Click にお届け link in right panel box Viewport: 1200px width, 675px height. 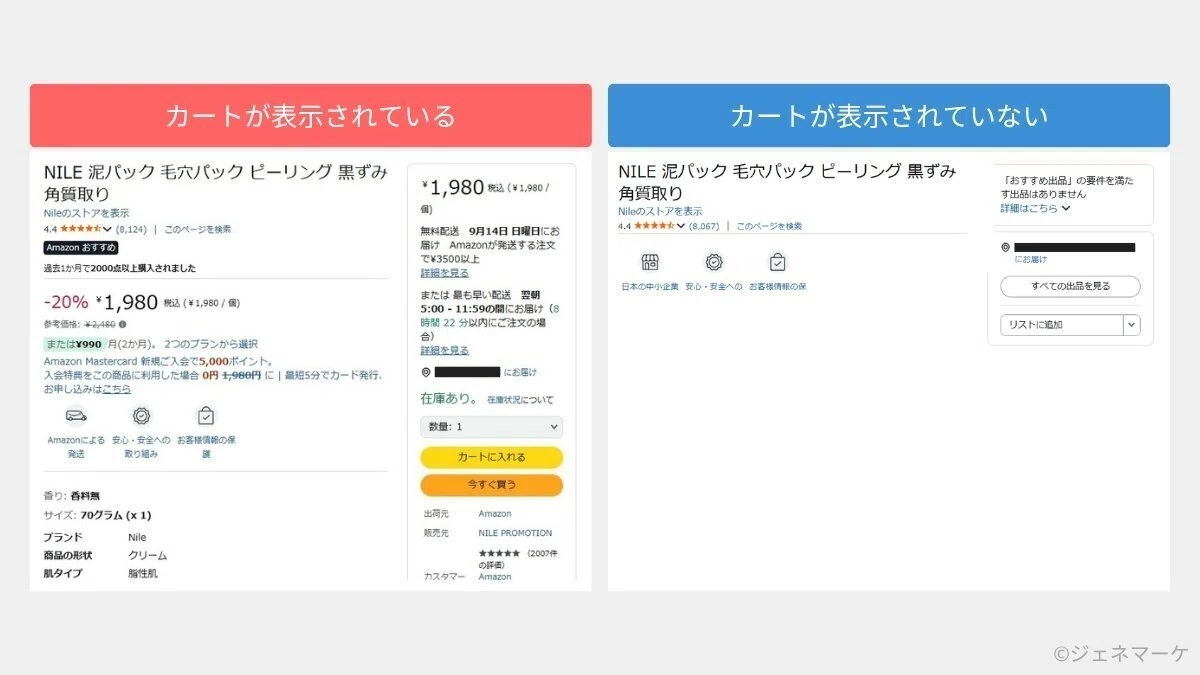coord(1031,259)
